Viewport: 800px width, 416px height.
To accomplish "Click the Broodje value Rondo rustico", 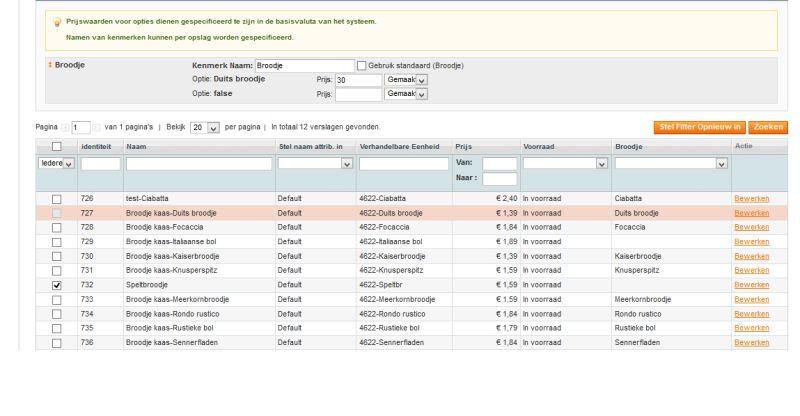I will point(638,314).
